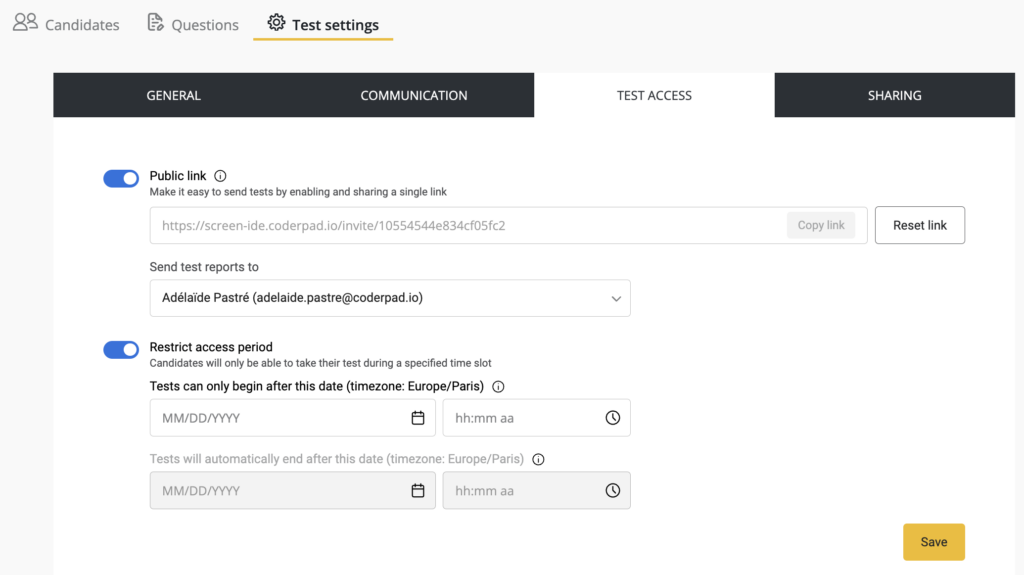1024x575 pixels.
Task: Open the COMMUNICATION tab
Action: [x=414, y=96]
